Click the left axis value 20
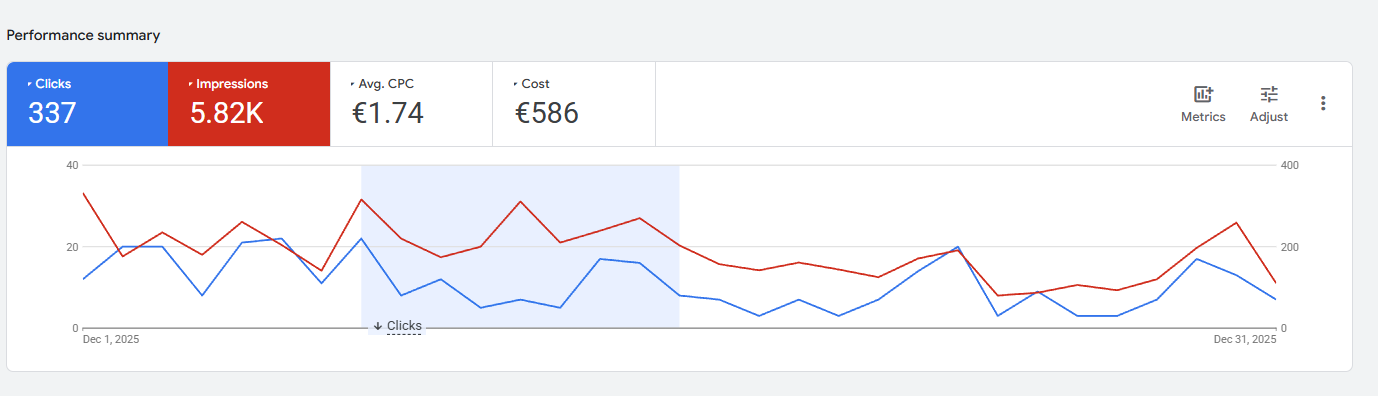 coord(72,247)
